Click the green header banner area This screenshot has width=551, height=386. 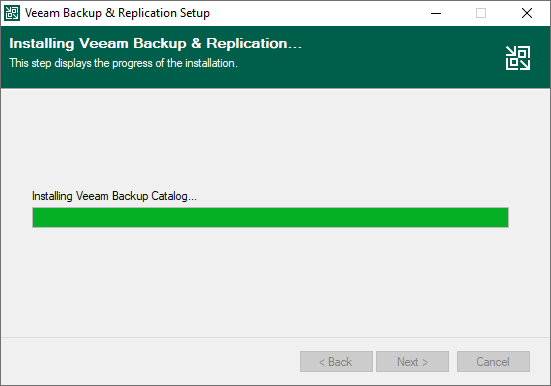pyautogui.click(x=276, y=57)
